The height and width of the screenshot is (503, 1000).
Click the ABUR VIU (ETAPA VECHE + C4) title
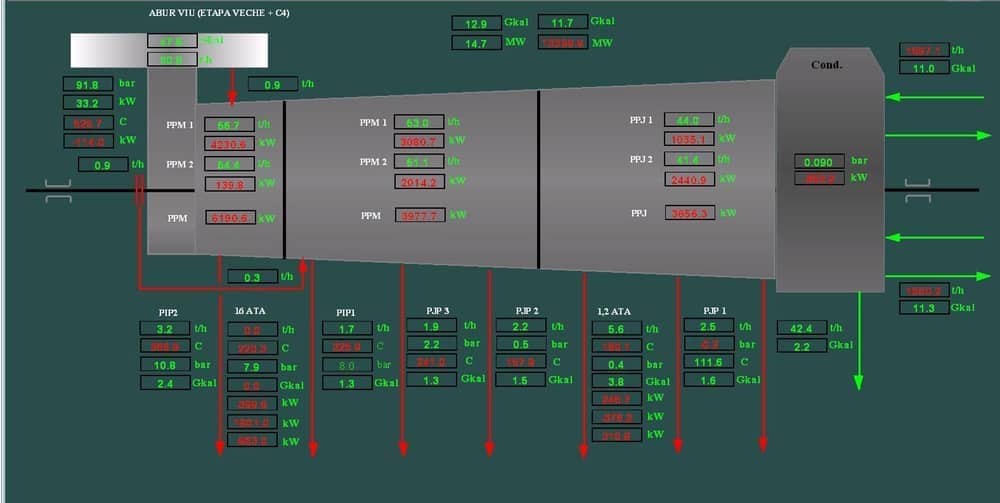tap(219, 12)
